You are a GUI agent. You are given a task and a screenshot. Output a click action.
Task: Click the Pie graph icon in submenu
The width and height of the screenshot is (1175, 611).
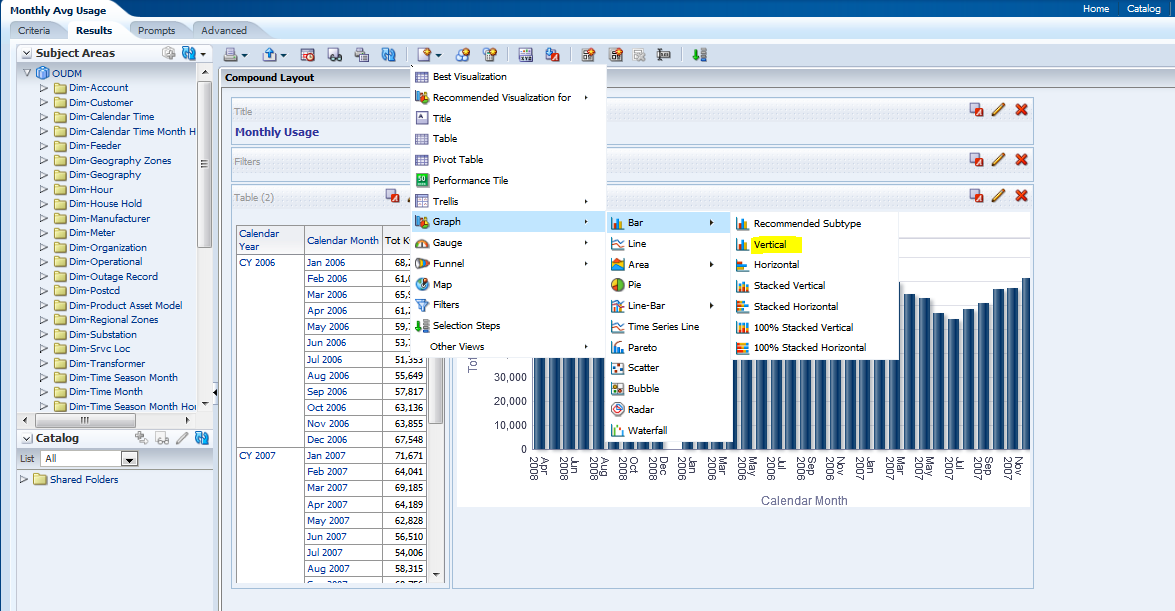(618, 285)
